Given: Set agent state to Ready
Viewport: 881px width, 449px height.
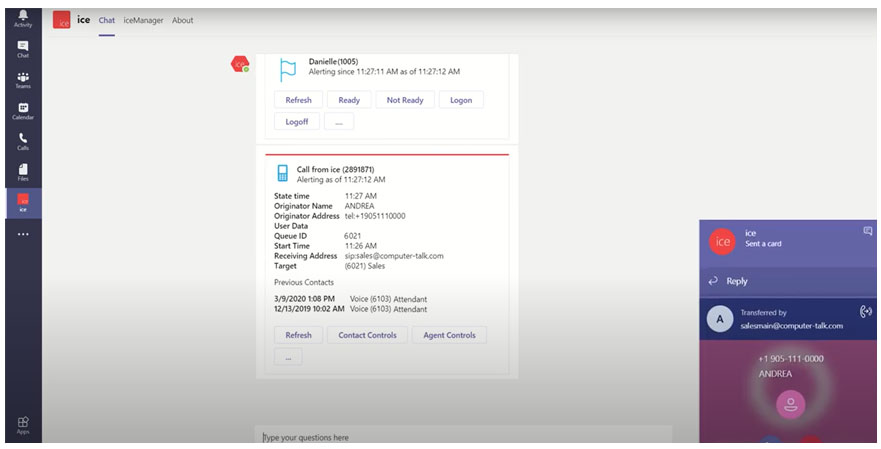Looking at the screenshot, I should click(349, 100).
